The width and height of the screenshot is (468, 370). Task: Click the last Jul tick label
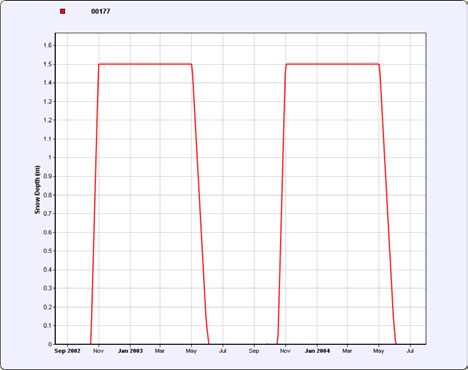click(x=410, y=351)
